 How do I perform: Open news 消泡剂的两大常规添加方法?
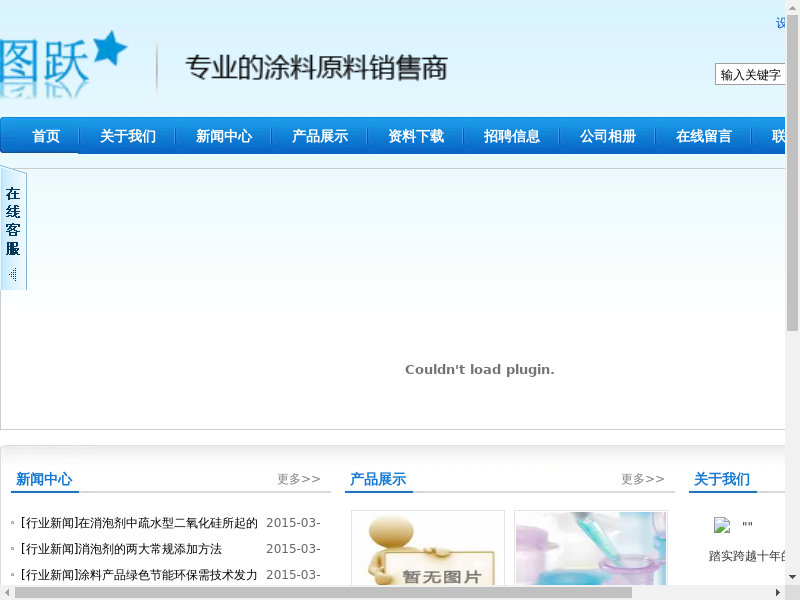point(121,549)
